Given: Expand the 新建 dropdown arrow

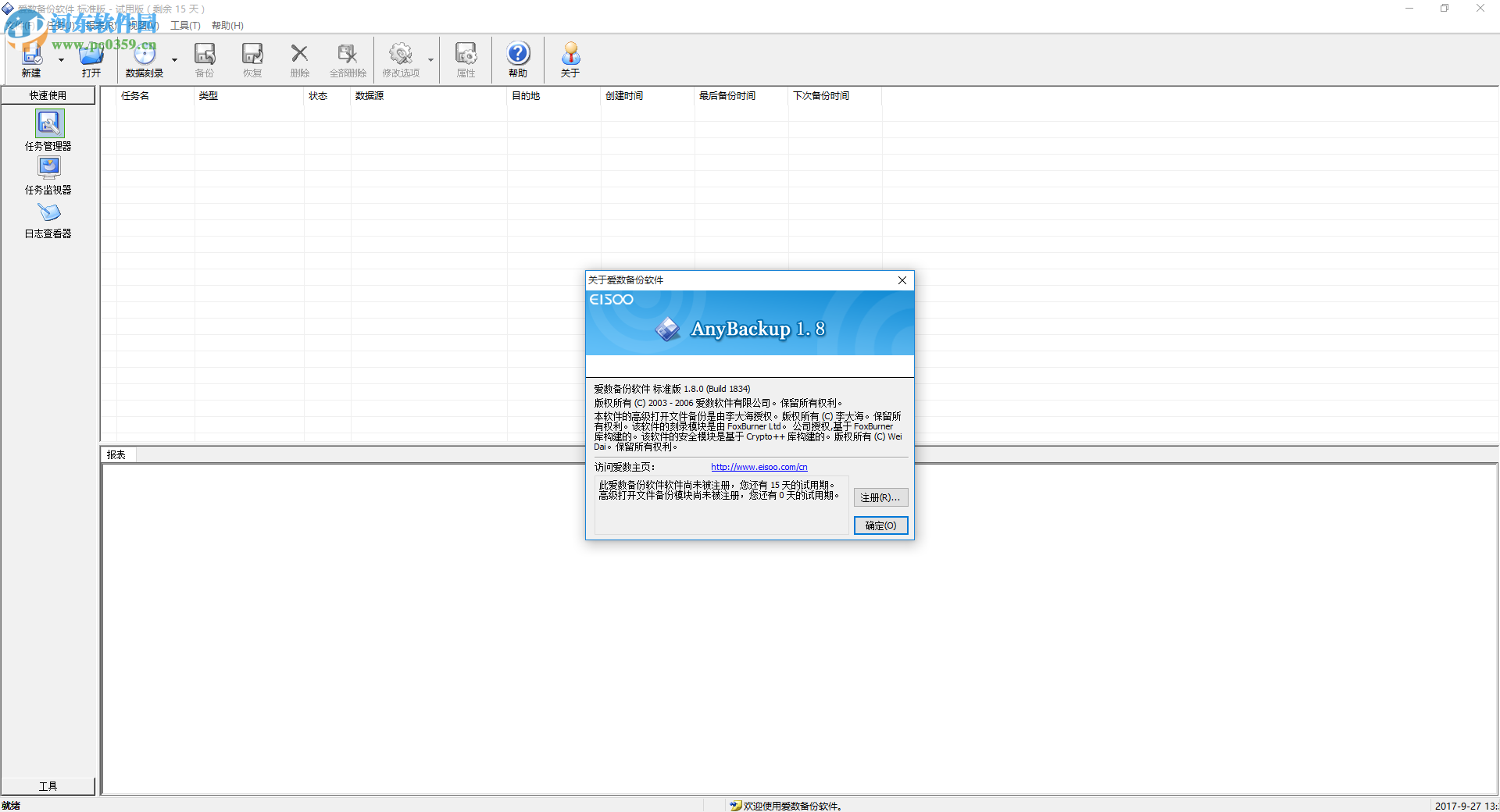Looking at the screenshot, I should 61,60.
